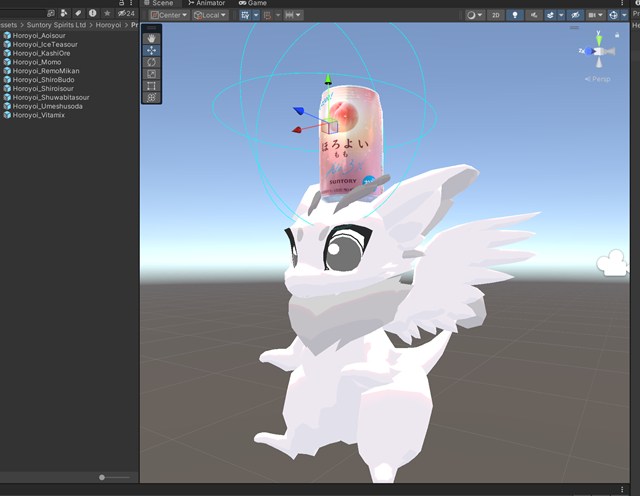Image resolution: width=640 pixels, height=496 pixels.
Task: Click the search by import log type icon
Action: (93, 13)
